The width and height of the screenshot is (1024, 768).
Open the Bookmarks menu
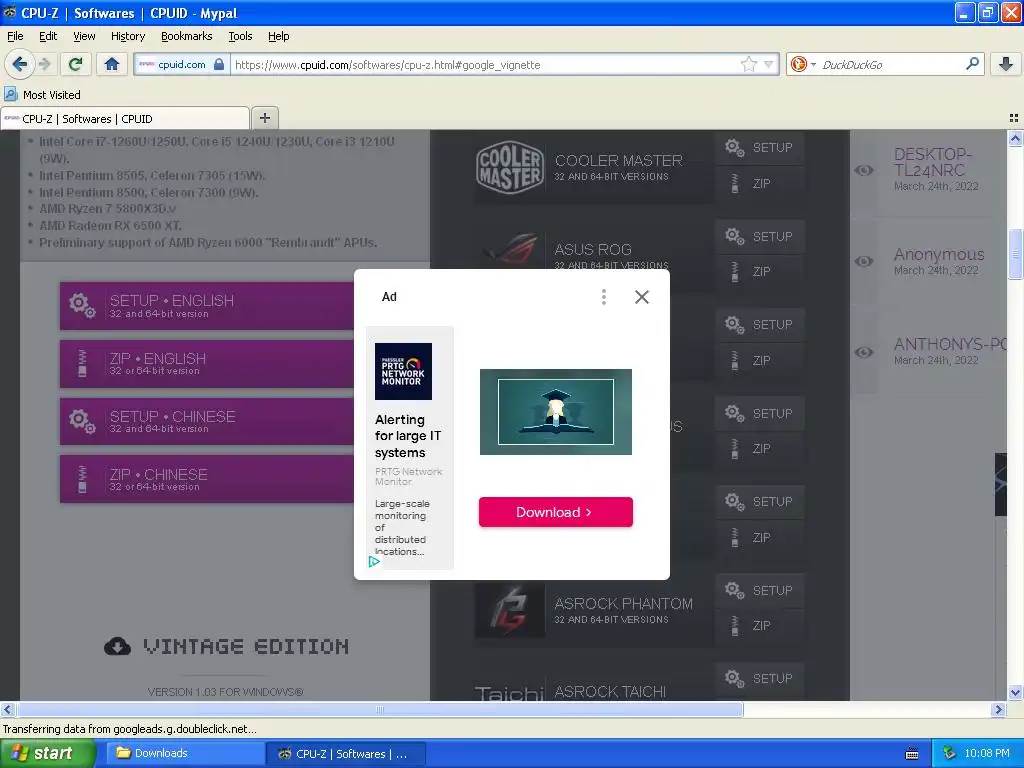tap(186, 36)
